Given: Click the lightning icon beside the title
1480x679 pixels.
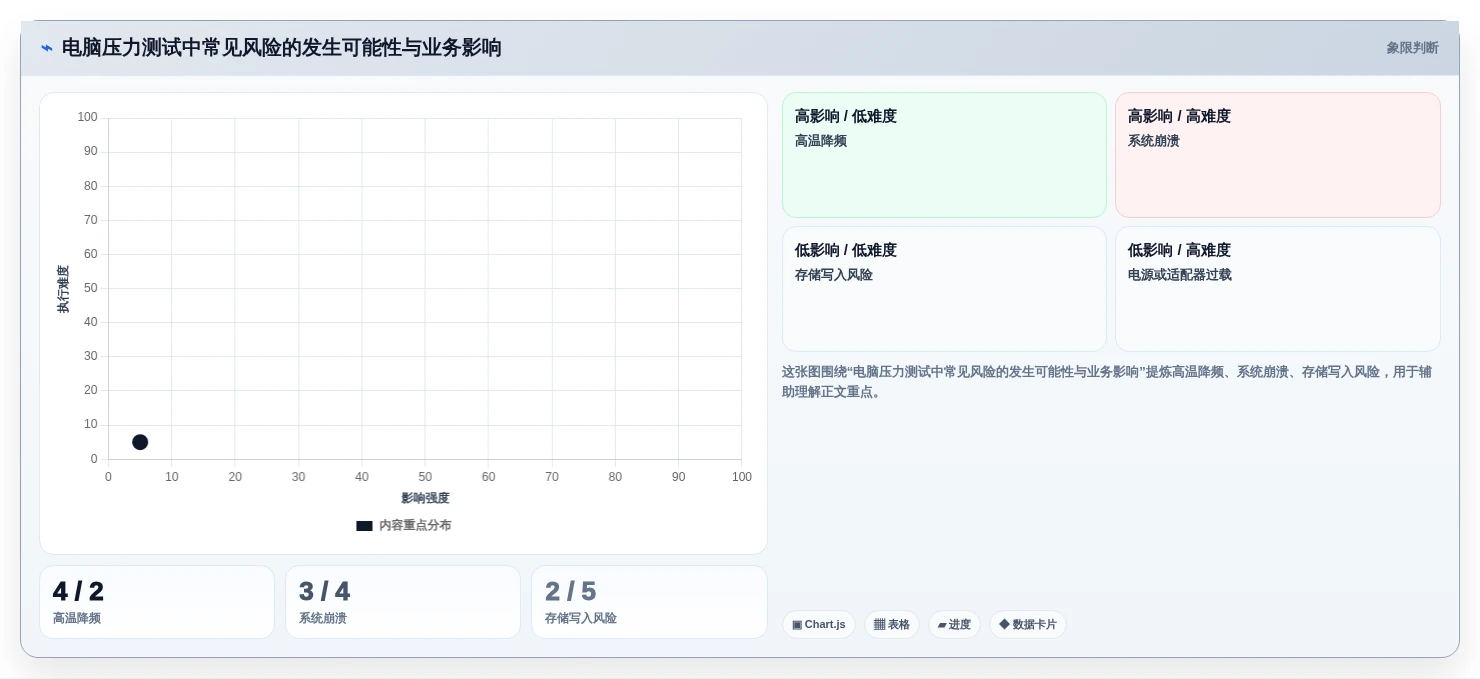Looking at the screenshot, I should [x=47, y=48].
